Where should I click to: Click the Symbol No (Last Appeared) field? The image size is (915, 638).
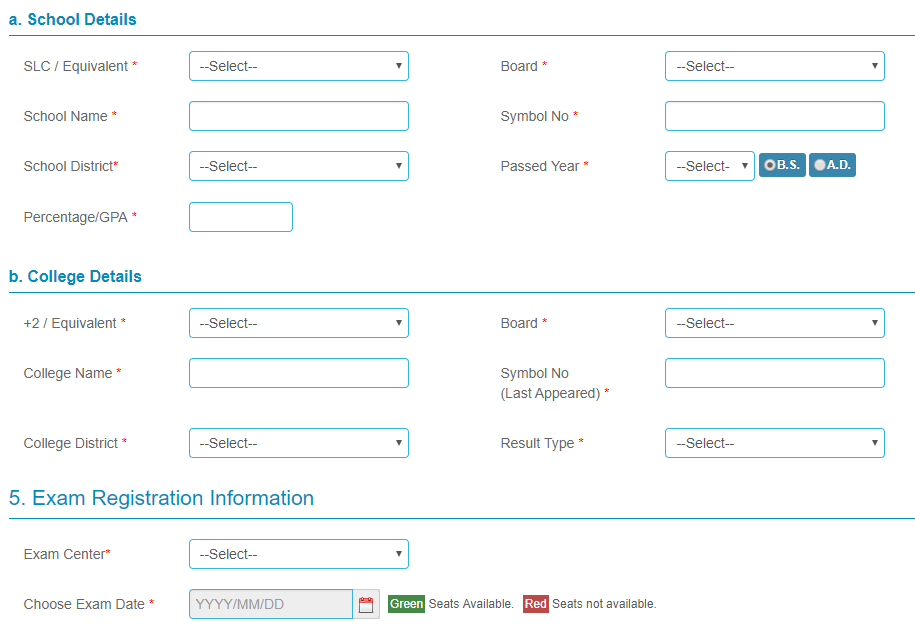coord(774,373)
